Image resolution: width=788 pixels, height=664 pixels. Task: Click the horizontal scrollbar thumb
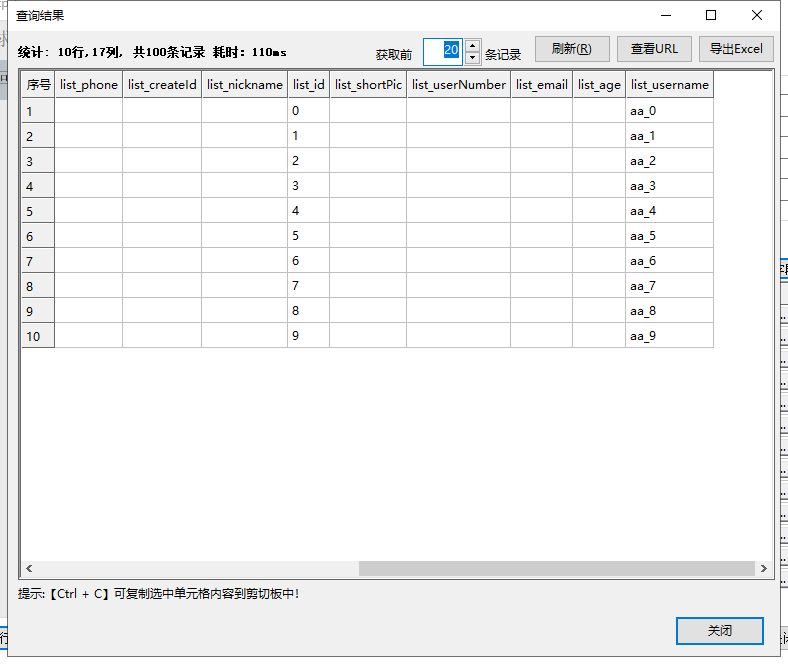pyautogui.click(x=556, y=568)
